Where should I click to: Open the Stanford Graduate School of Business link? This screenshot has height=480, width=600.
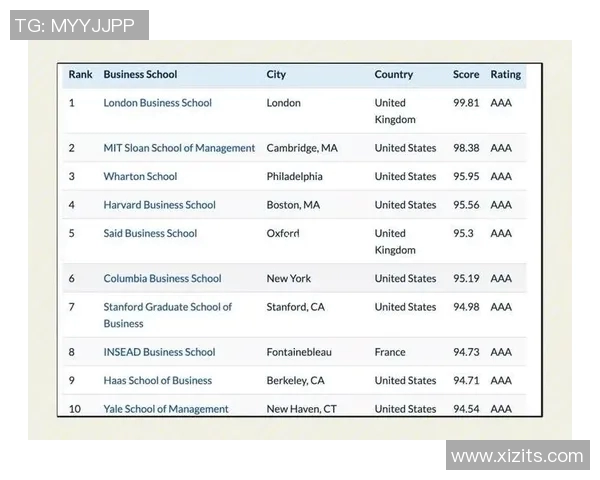pos(167,307)
